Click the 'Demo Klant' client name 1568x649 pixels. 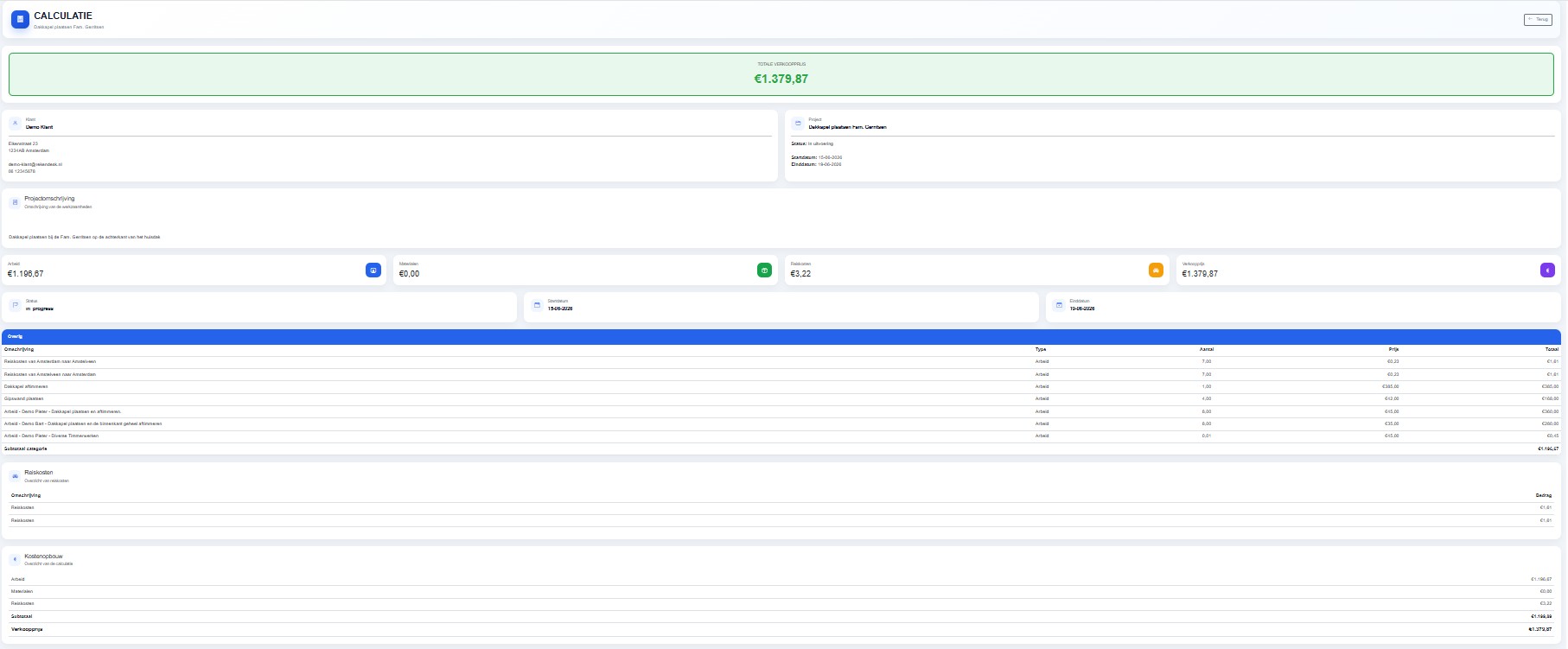click(39, 127)
